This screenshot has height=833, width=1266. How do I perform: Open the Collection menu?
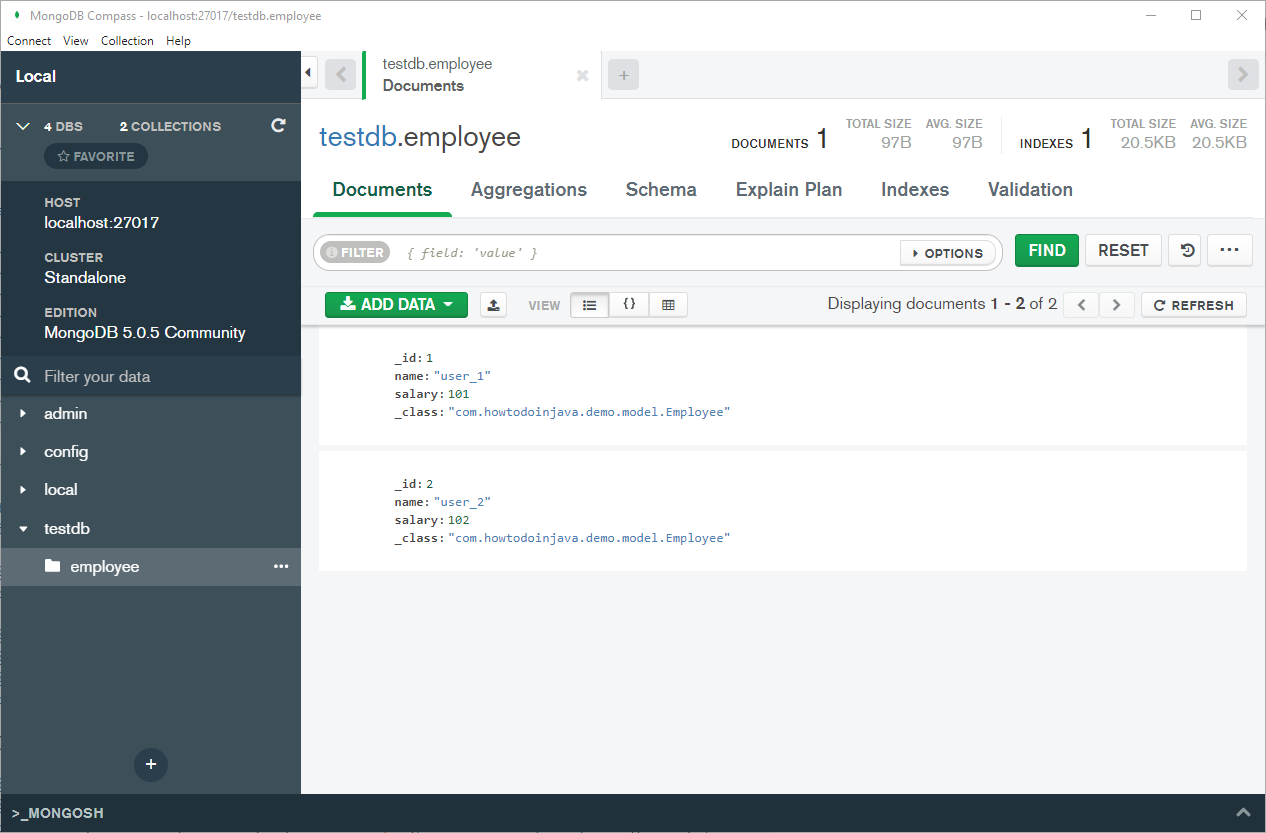coord(127,41)
